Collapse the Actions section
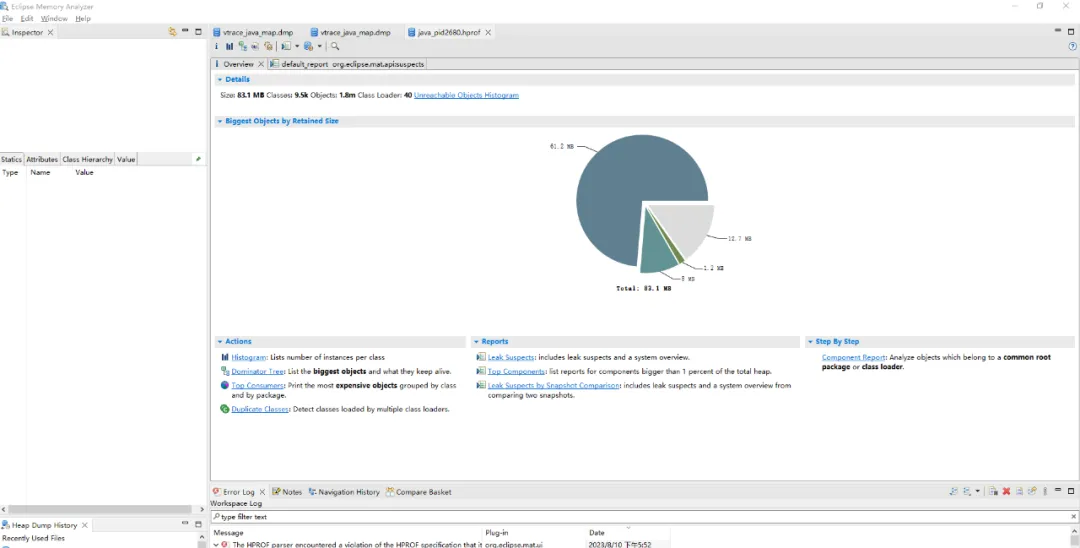1080x548 pixels. tap(220, 341)
